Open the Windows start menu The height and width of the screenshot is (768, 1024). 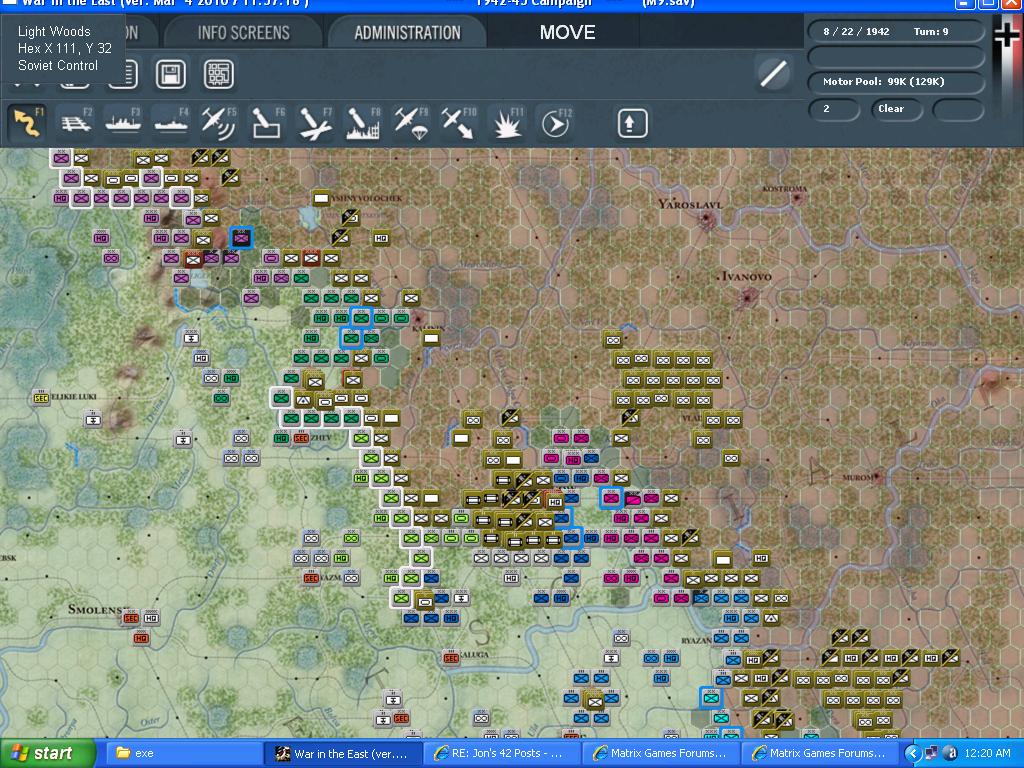(x=48, y=753)
